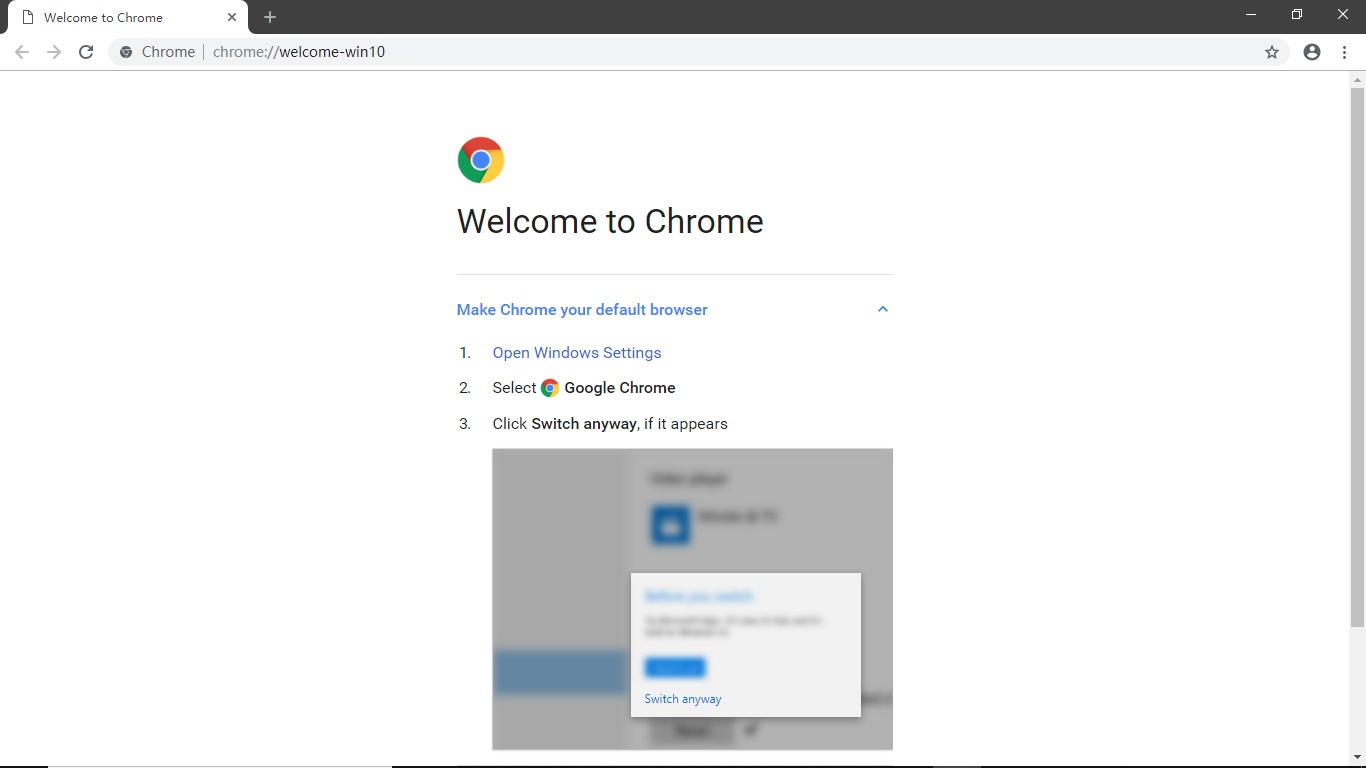
Task: Restore down the Chrome window
Action: tap(1297, 14)
